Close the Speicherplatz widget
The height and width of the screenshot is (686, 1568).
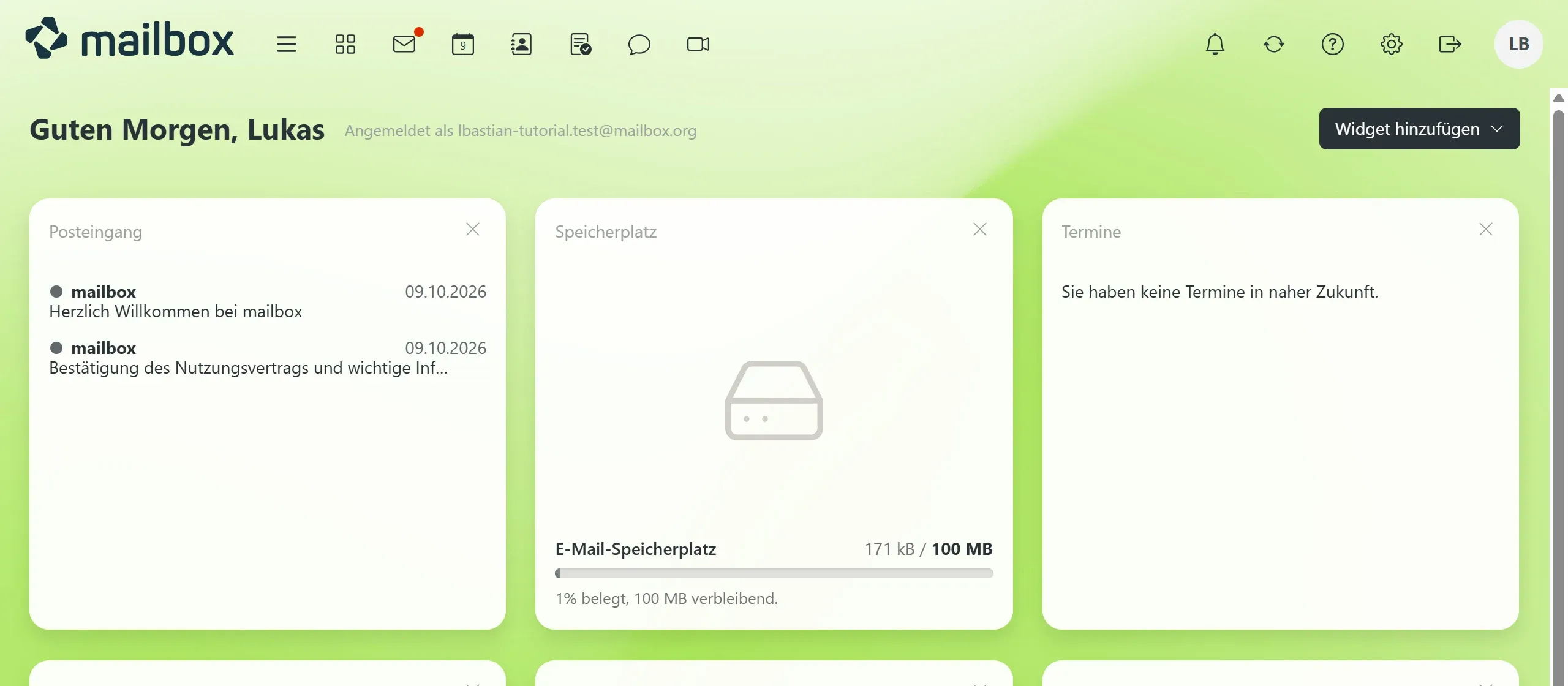pyautogui.click(x=979, y=229)
